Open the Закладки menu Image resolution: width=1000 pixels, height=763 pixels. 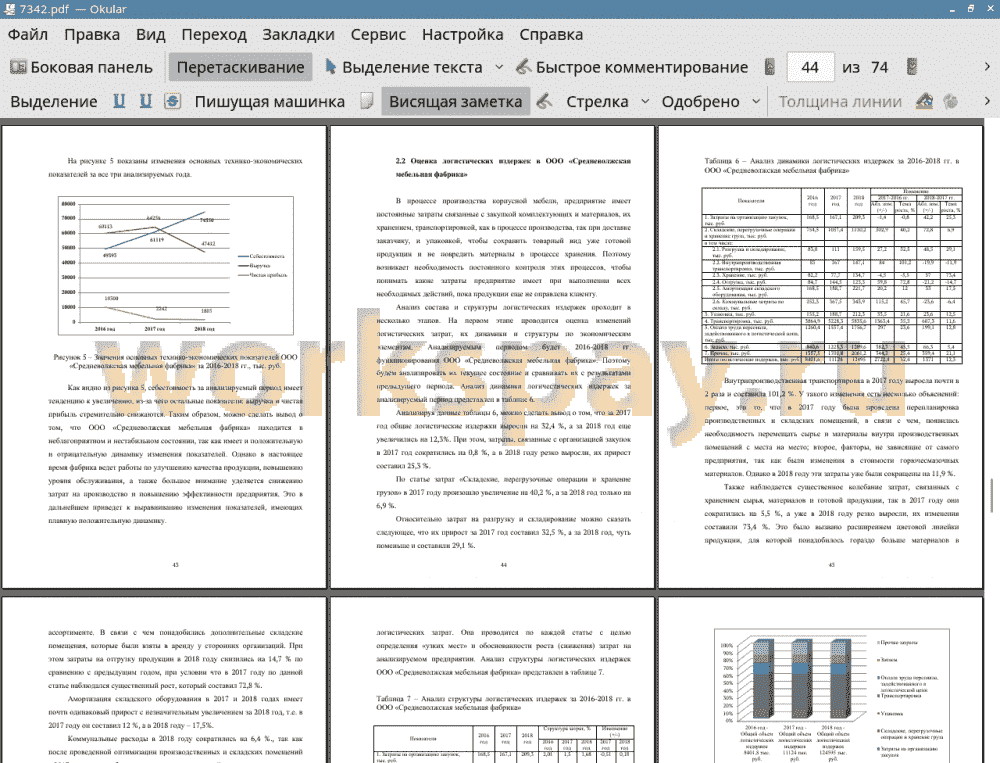(298, 34)
